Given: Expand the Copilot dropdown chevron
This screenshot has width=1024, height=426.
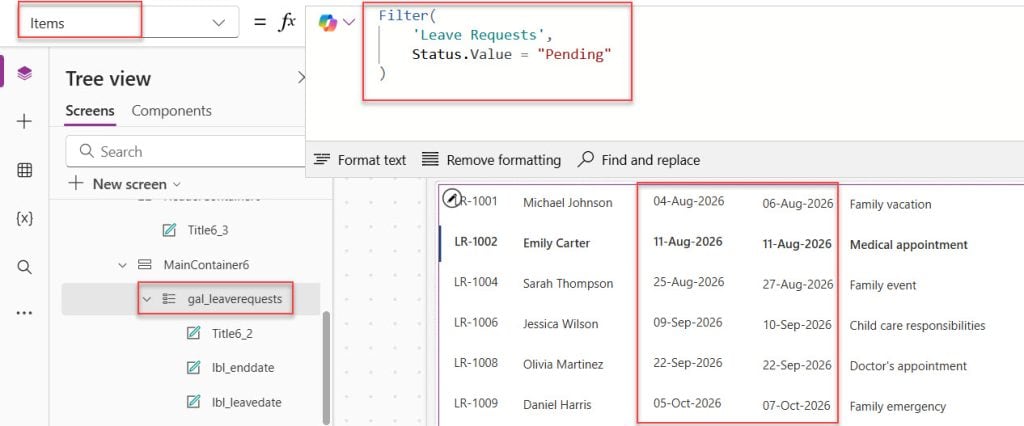Looking at the screenshot, I should click(349, 23).
